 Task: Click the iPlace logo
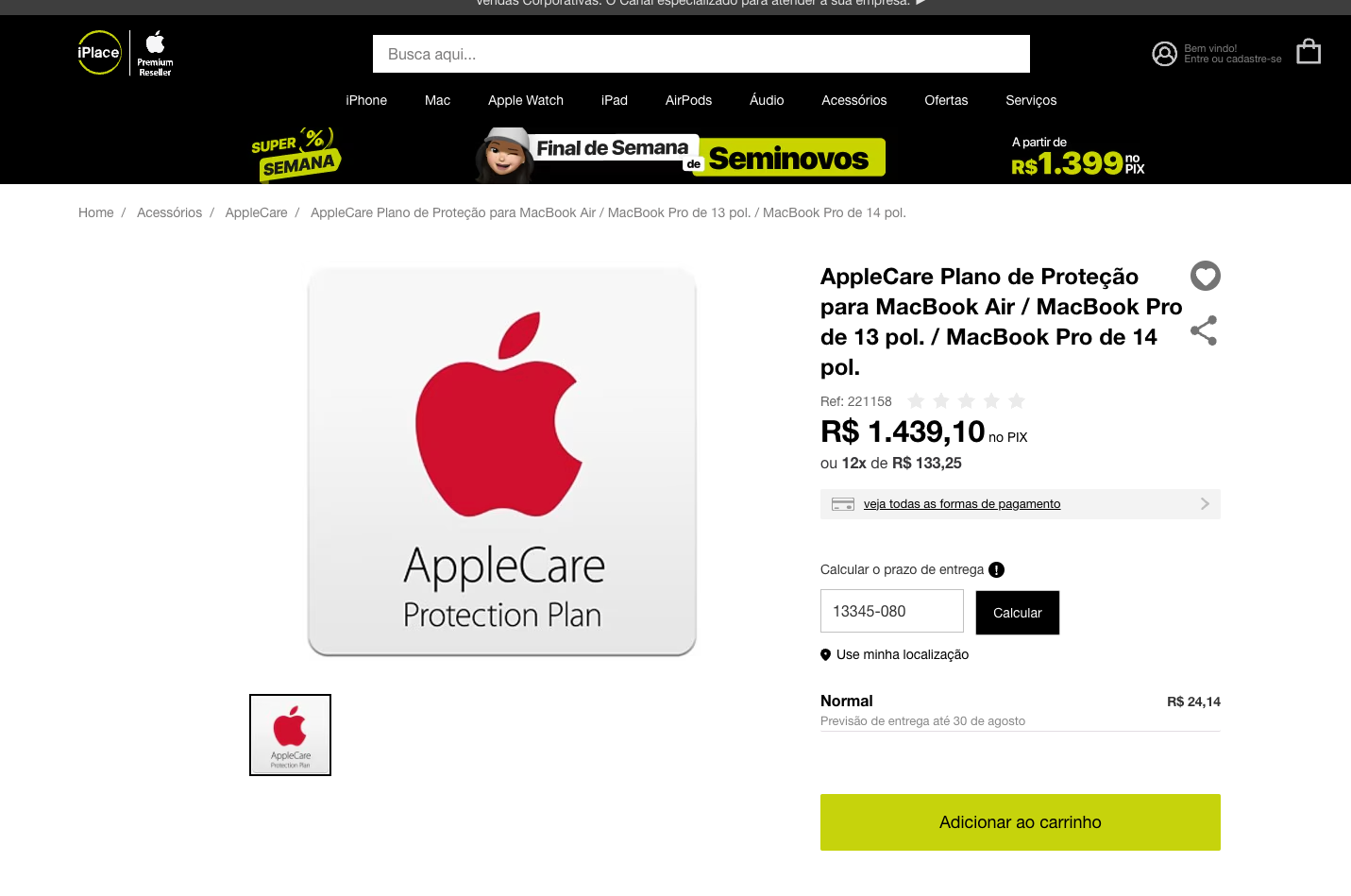pyautogui.click(x=99, y=53)
